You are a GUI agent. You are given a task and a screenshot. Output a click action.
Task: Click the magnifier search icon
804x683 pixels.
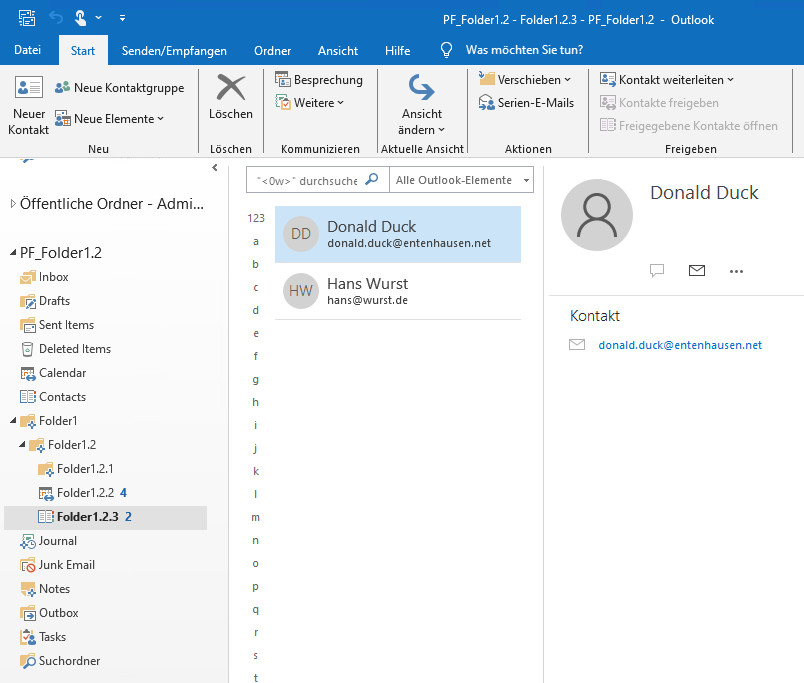(x=372, y=179)
